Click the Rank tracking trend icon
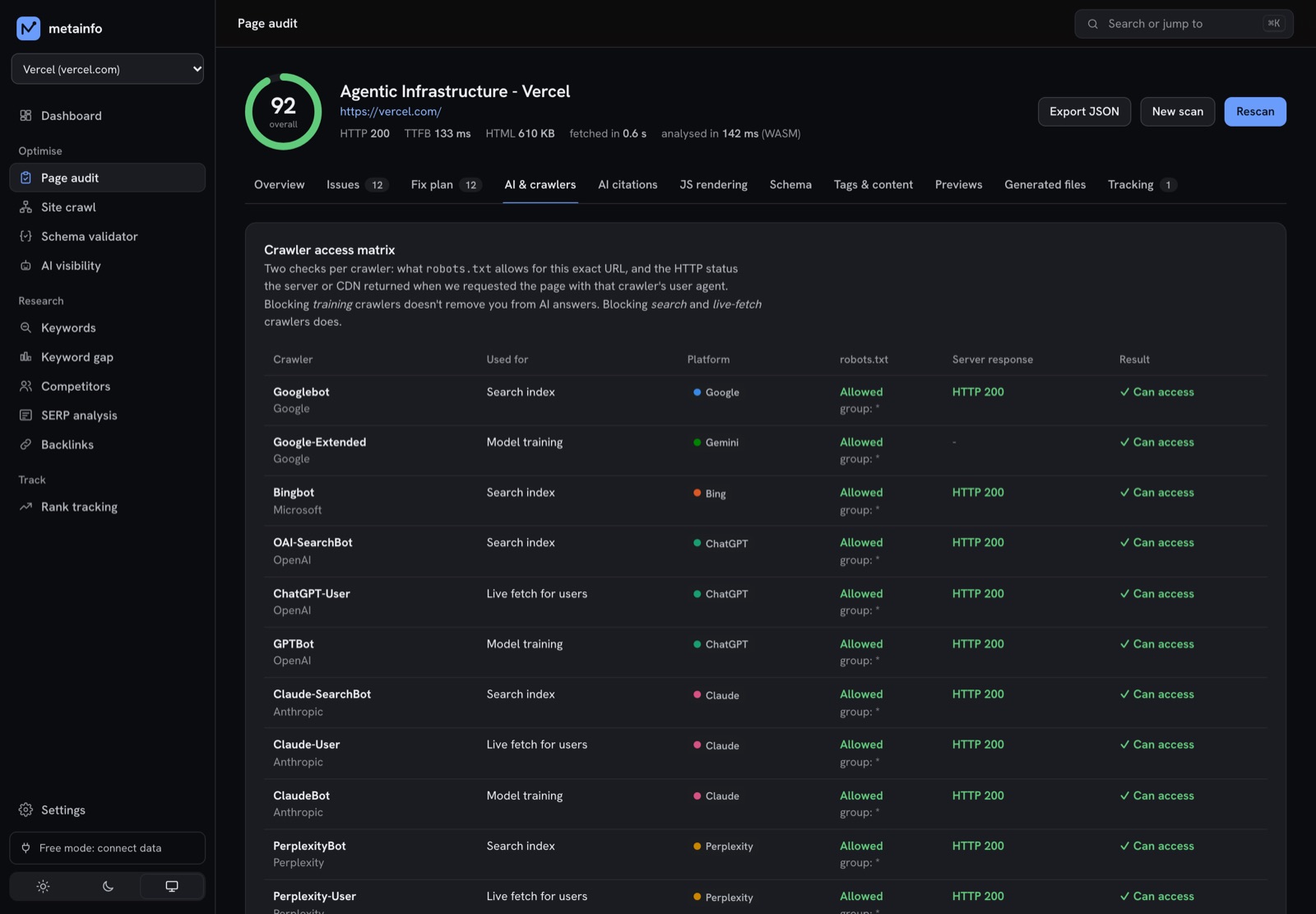This screenshot has width=1316, height=914. 25,507
